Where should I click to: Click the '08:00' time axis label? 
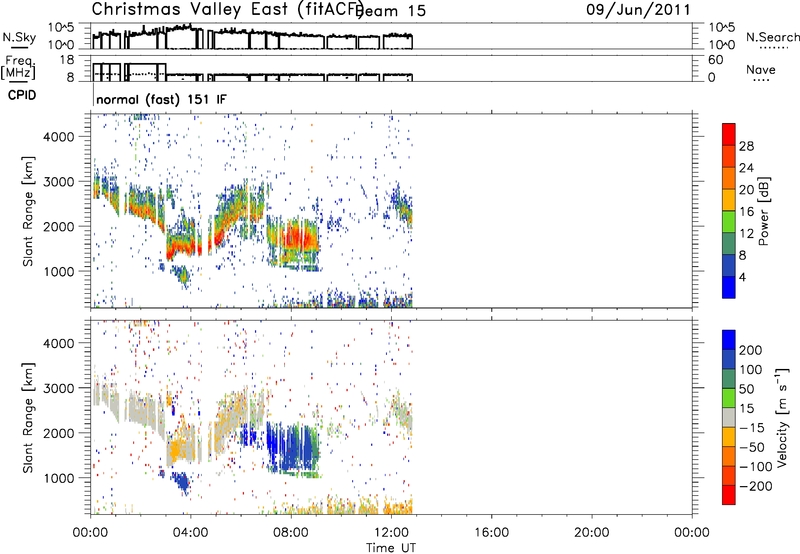pyautogui.click(x=291, y=533)
